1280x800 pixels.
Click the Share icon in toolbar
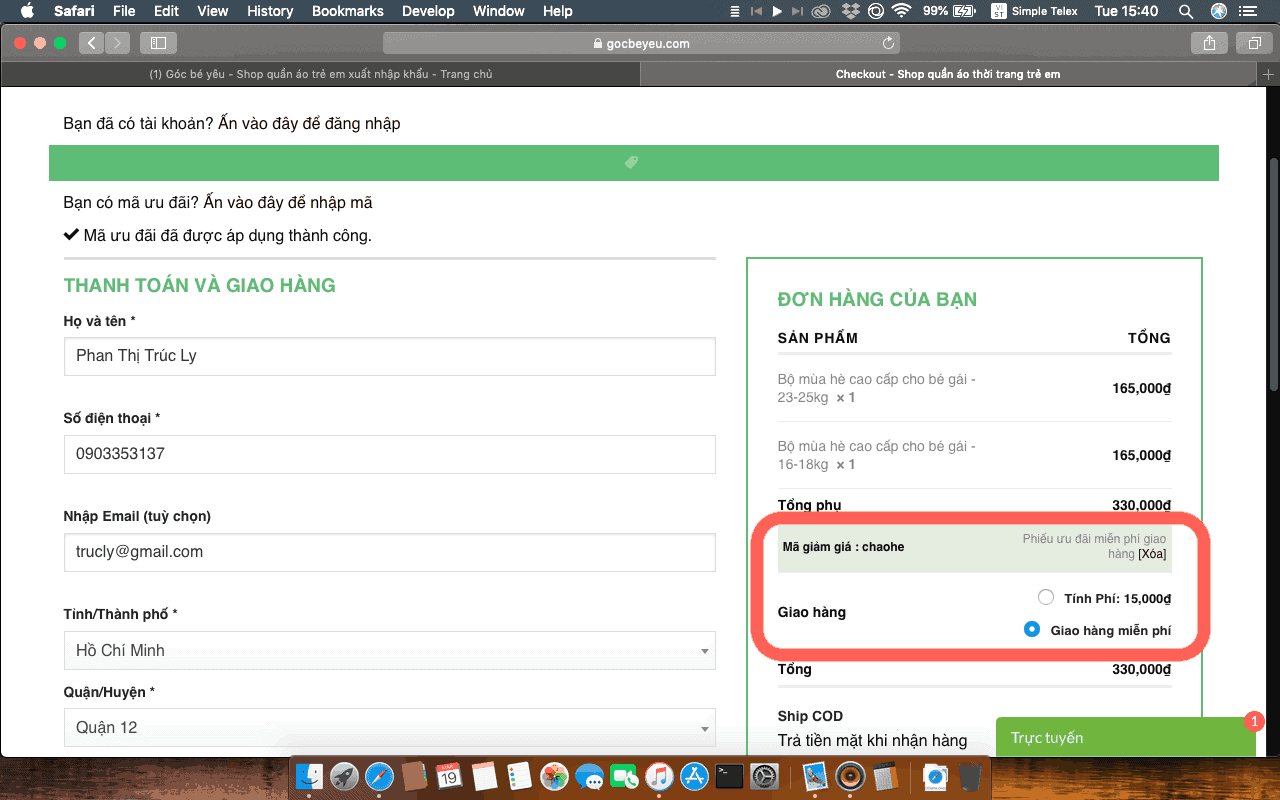pyautogui.click(x=1209, y=43)
